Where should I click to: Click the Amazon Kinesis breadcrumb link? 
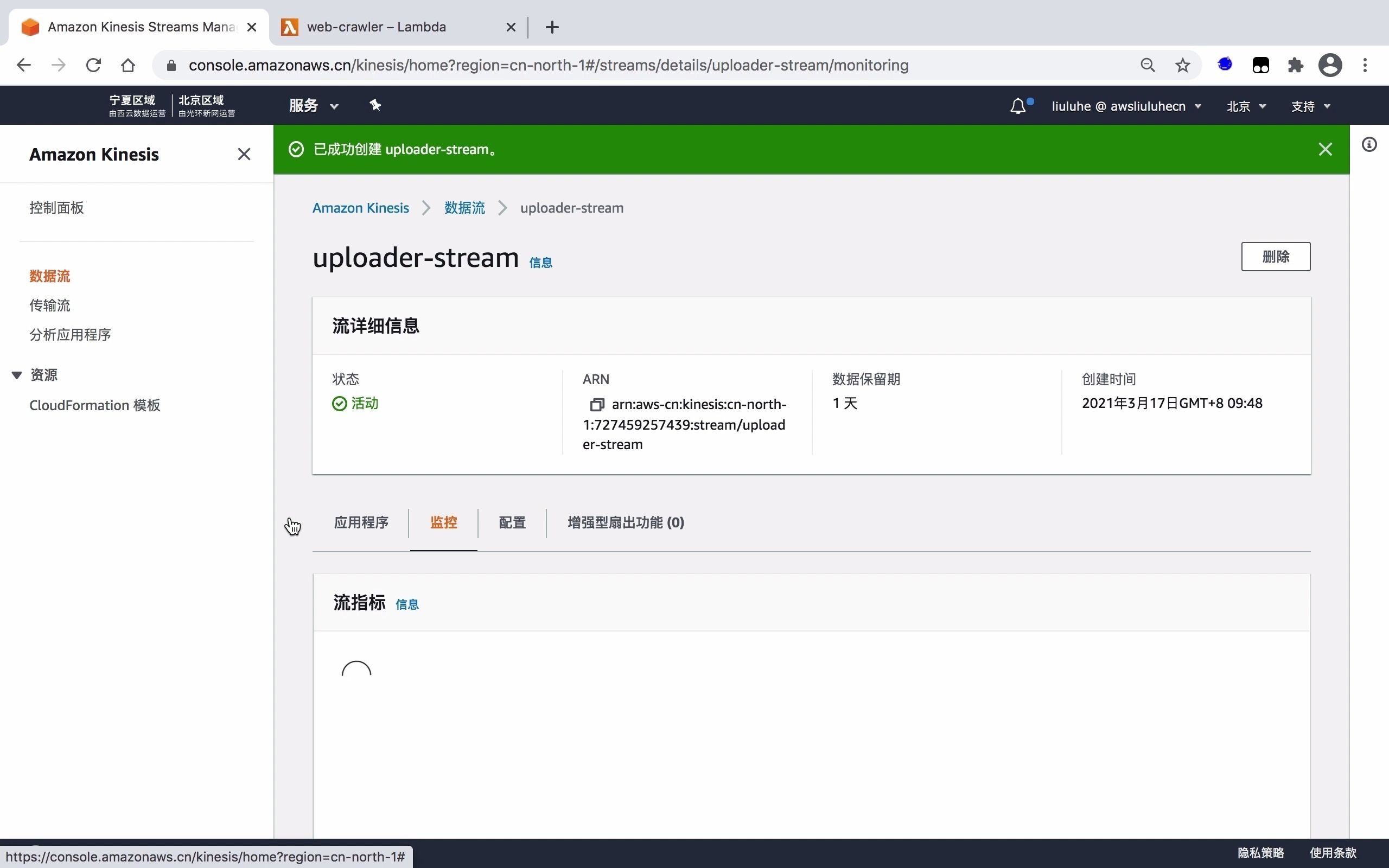tap(360, 208)
